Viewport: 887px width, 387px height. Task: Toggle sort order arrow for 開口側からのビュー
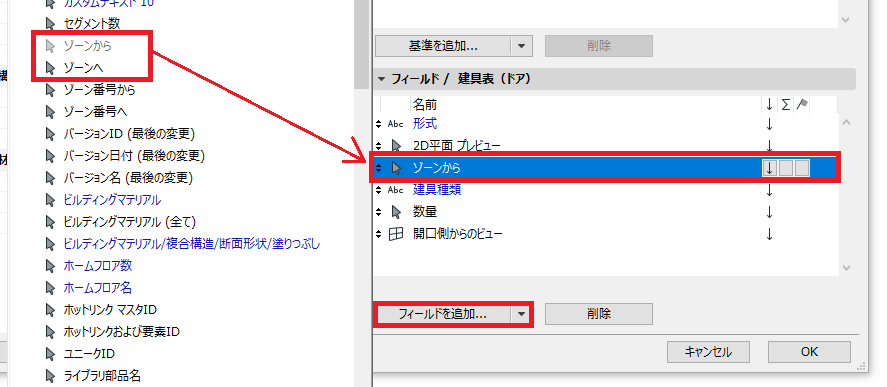769,233
